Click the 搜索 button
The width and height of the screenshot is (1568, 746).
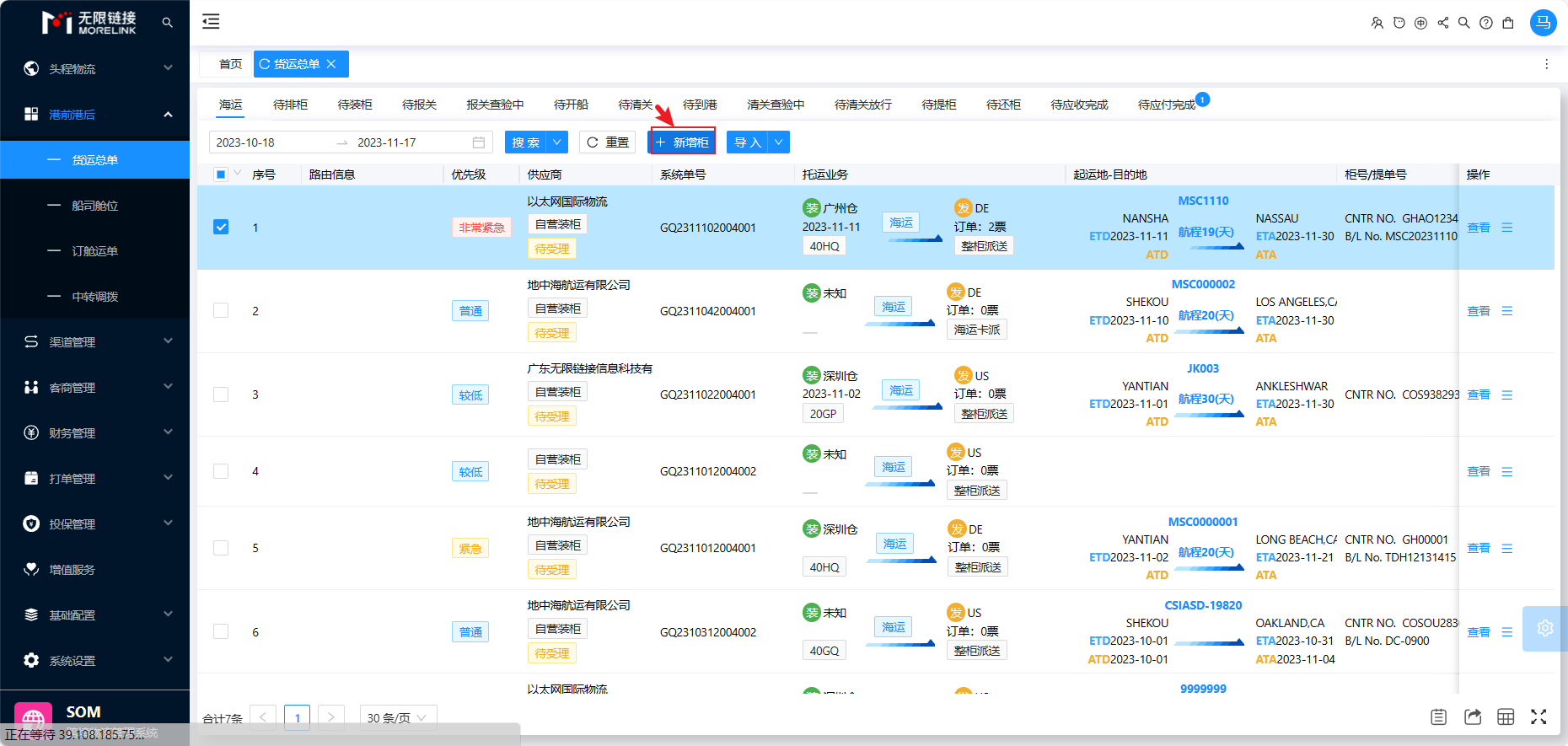pos(526,142)
